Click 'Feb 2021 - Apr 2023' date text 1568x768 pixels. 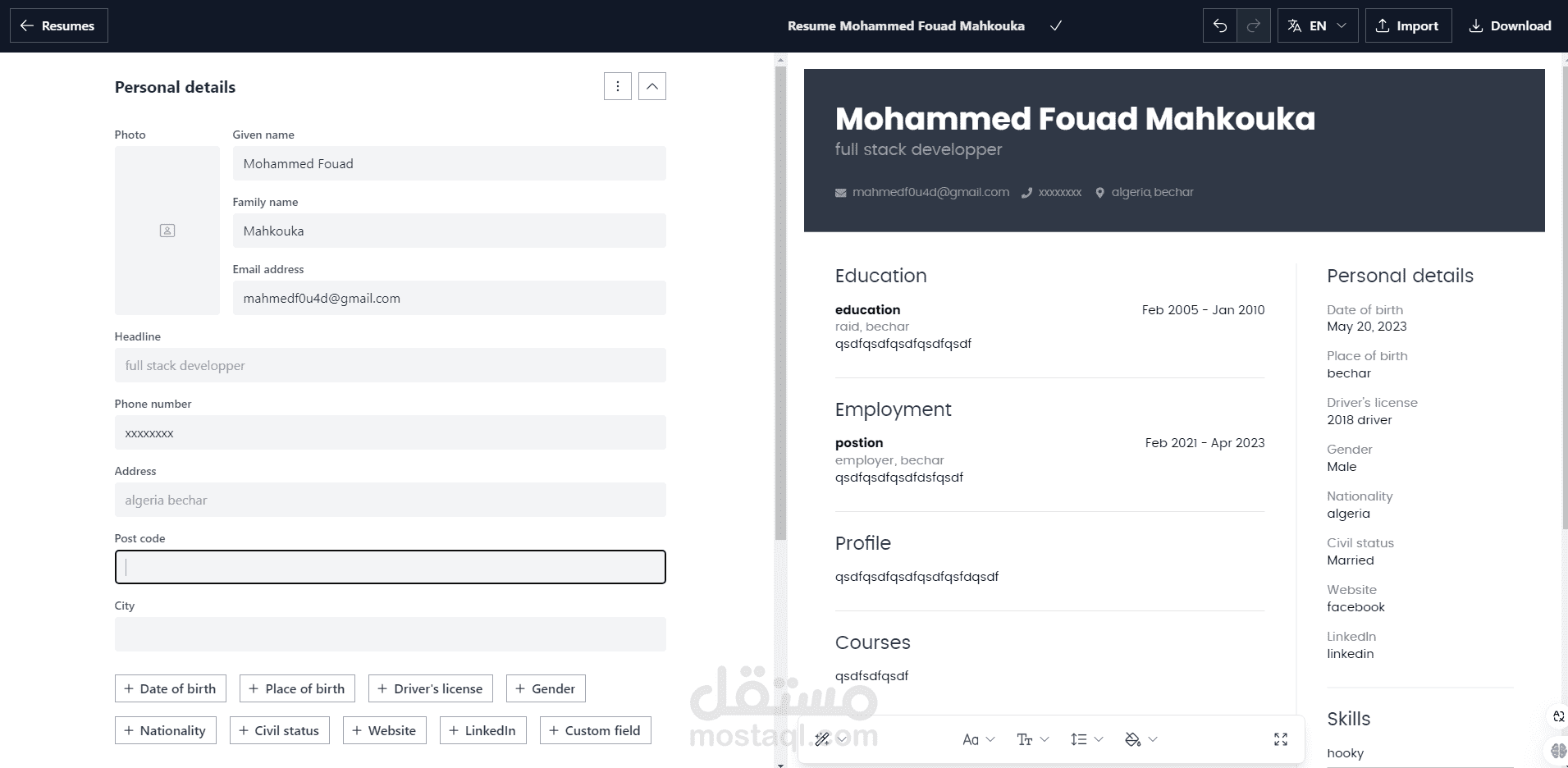pos(1205,443)
